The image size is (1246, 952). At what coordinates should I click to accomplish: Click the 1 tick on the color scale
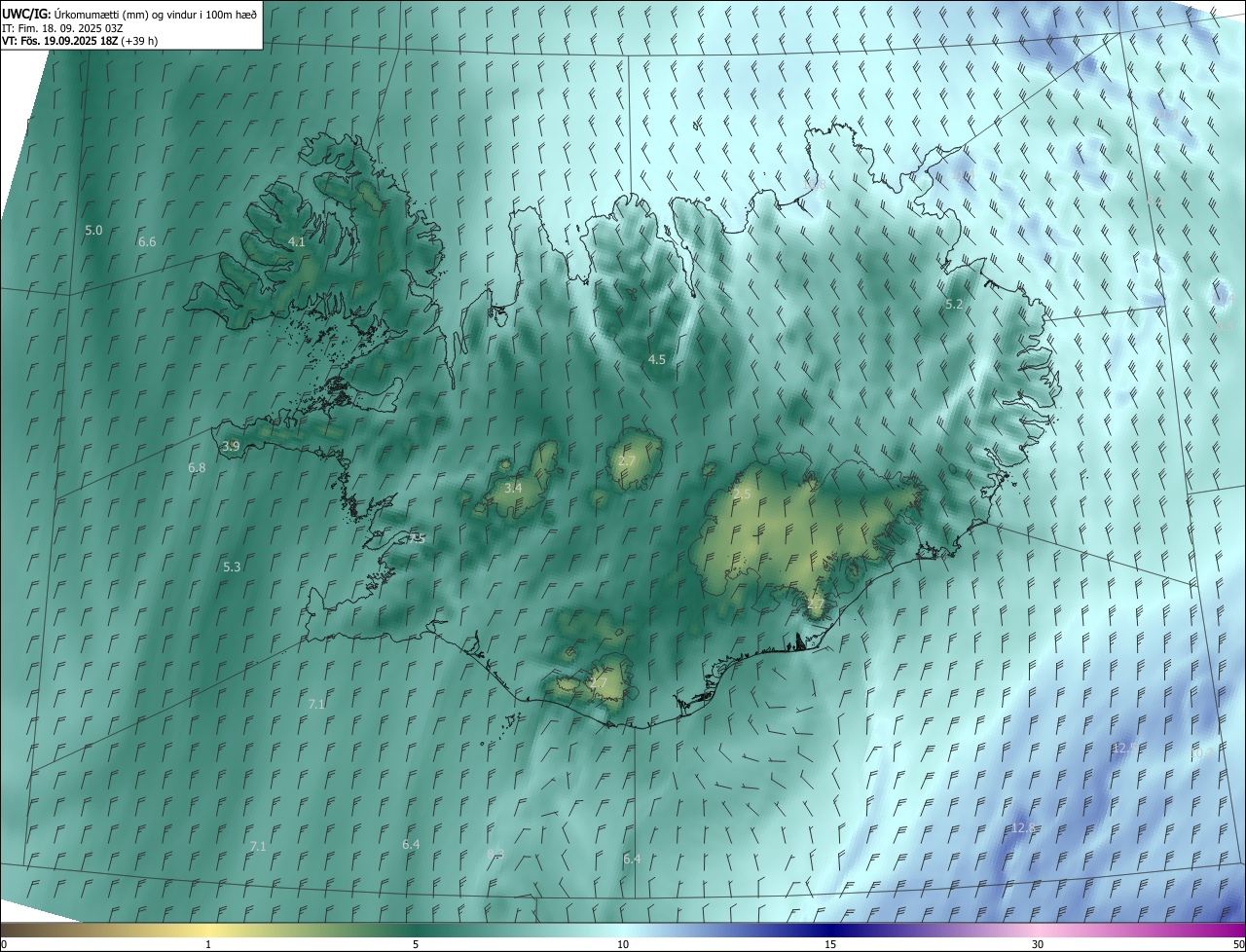tap(208, 944)
